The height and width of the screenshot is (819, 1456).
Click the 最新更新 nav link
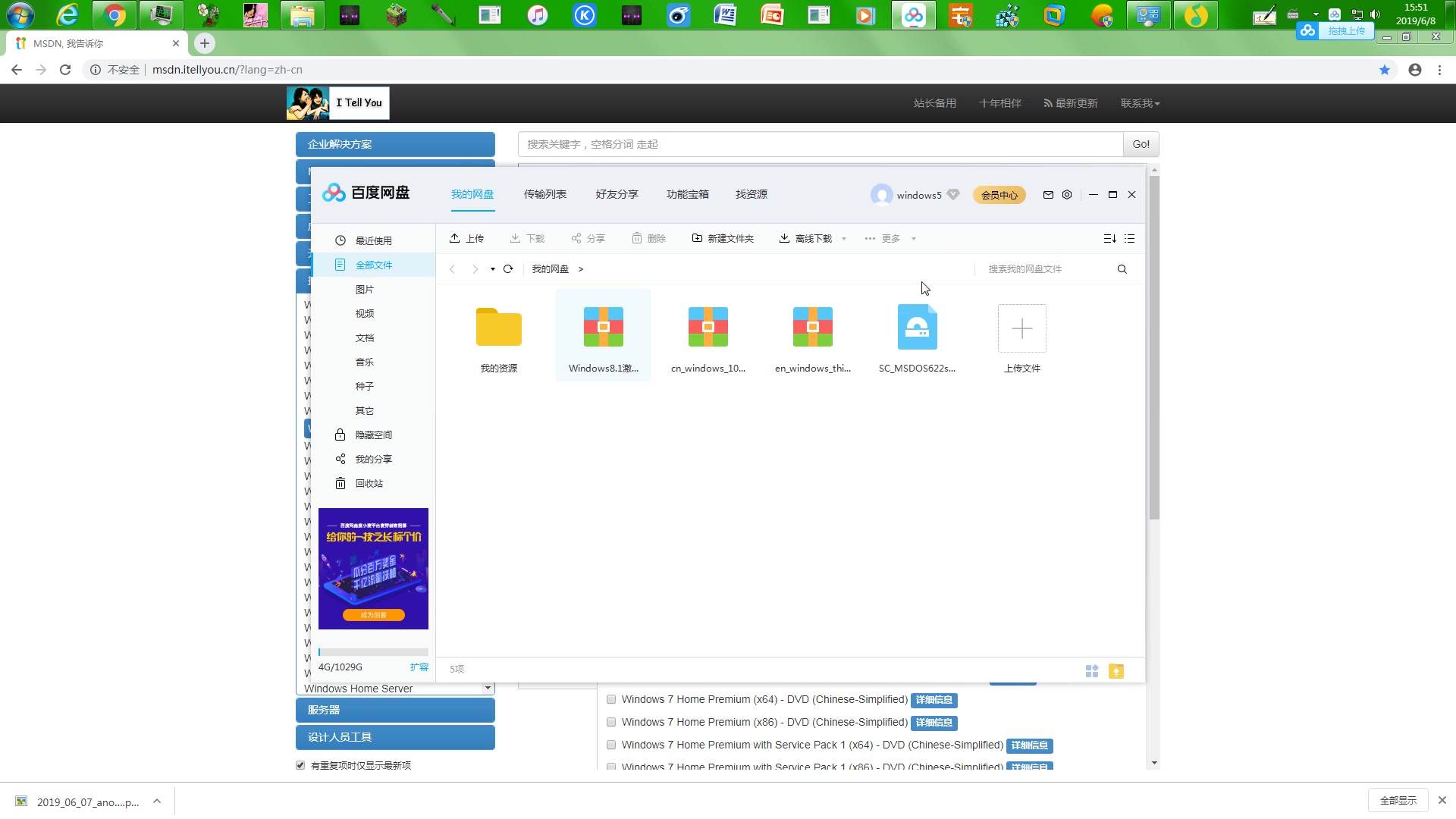[x=1071, y=103]
